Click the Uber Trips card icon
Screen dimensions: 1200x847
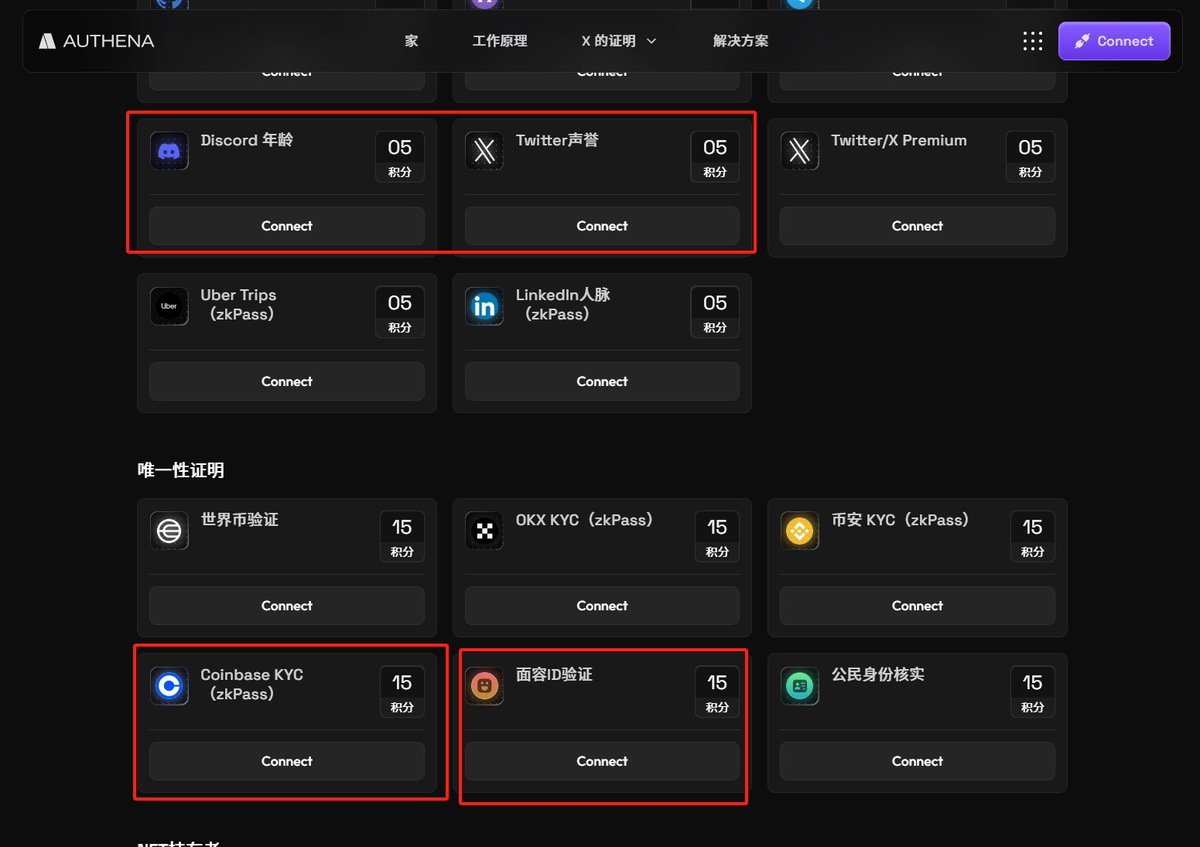coord(169,306)
